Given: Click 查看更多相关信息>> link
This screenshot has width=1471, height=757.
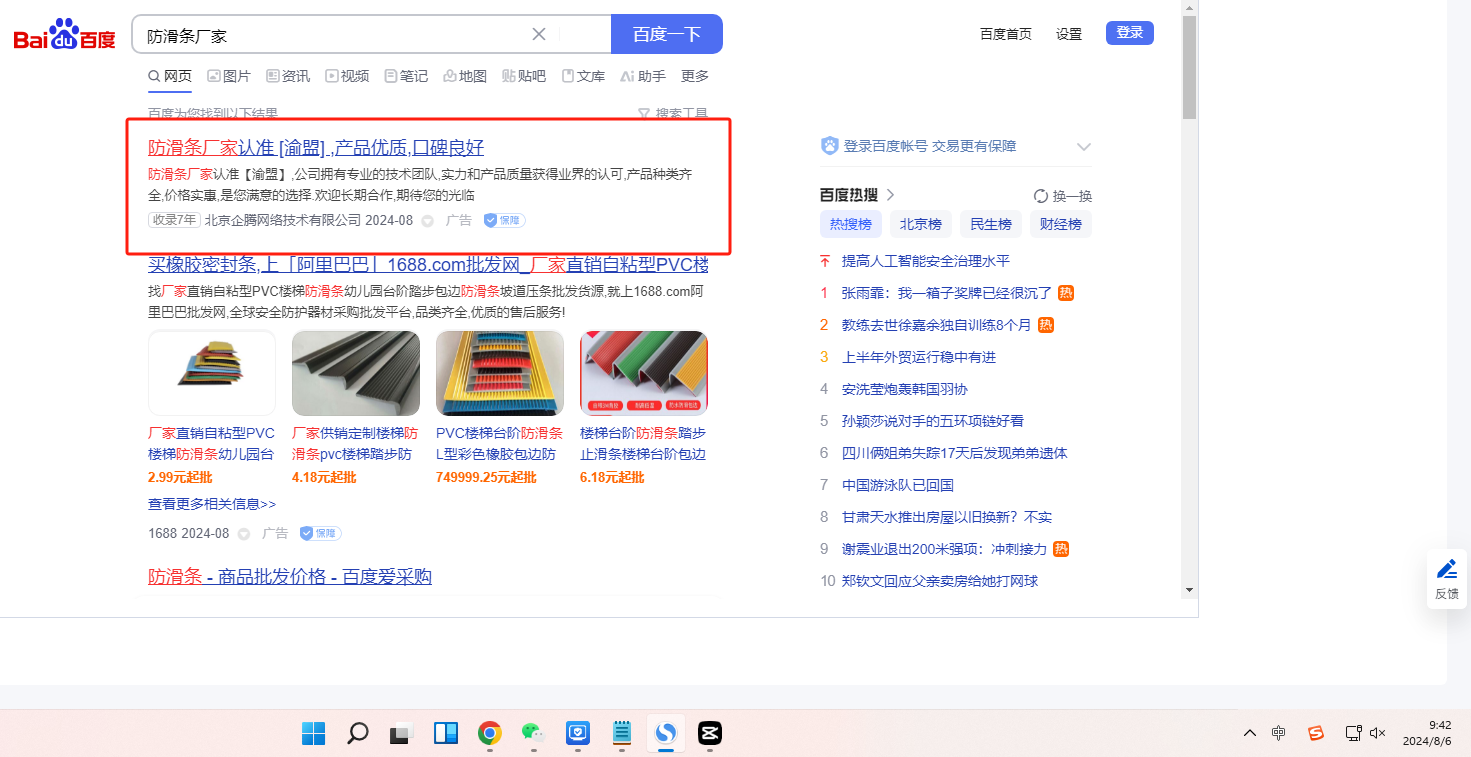Looking at the screenshot, I should (212, 504).
